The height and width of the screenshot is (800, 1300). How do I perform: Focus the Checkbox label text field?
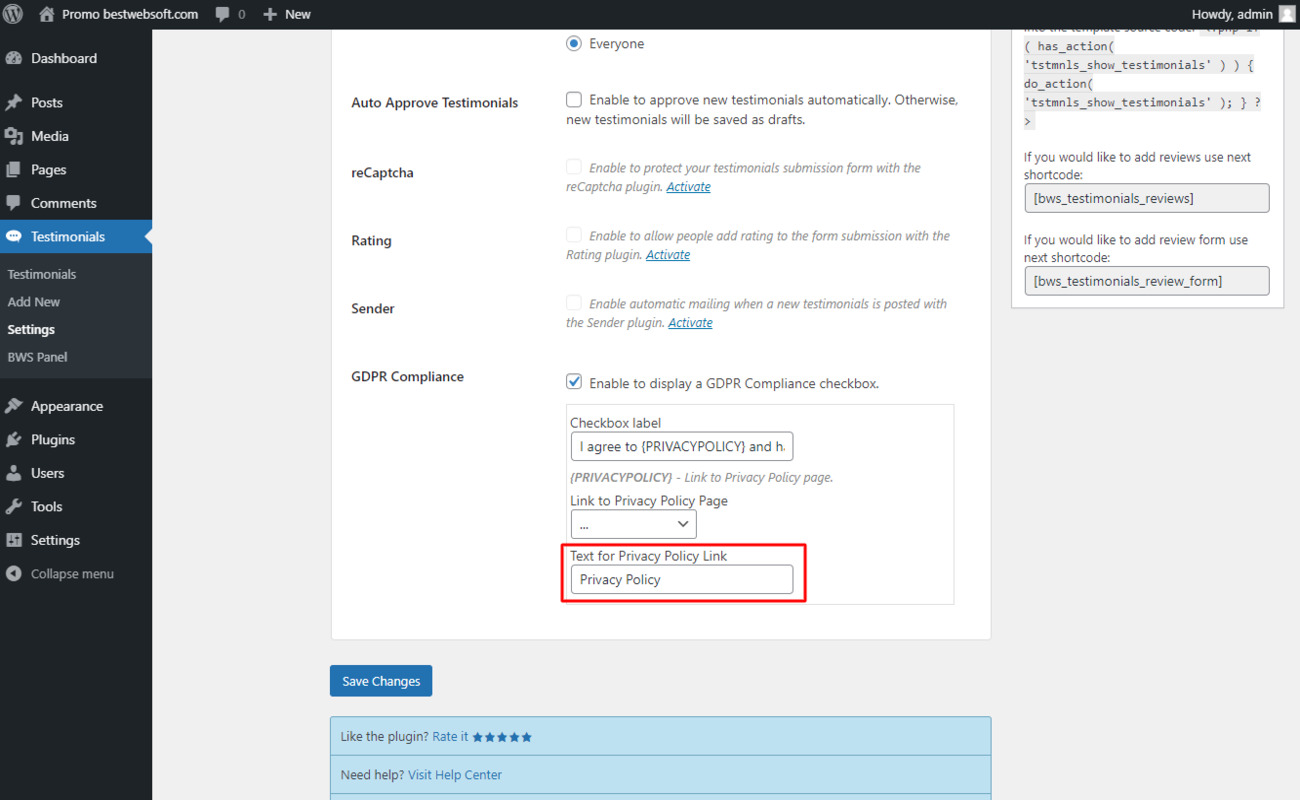click(x=682, y=446)
